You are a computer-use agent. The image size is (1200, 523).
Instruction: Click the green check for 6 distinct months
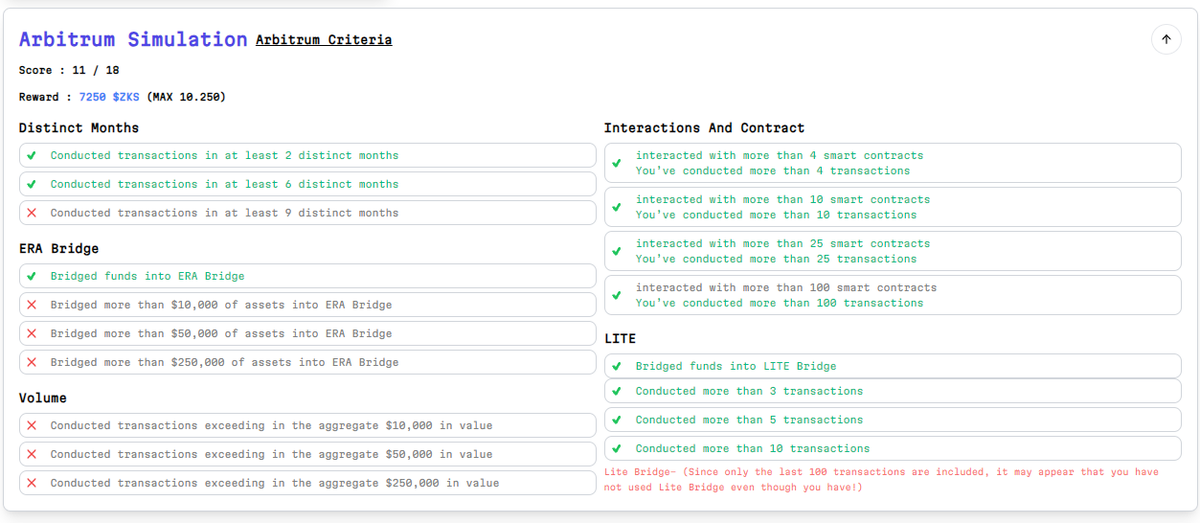pyautogui.click(x=32, y=184)
